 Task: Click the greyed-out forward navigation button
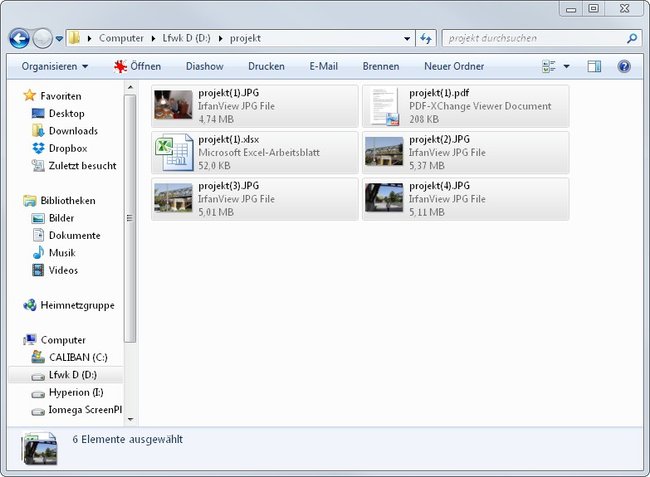tap(42, 39)
